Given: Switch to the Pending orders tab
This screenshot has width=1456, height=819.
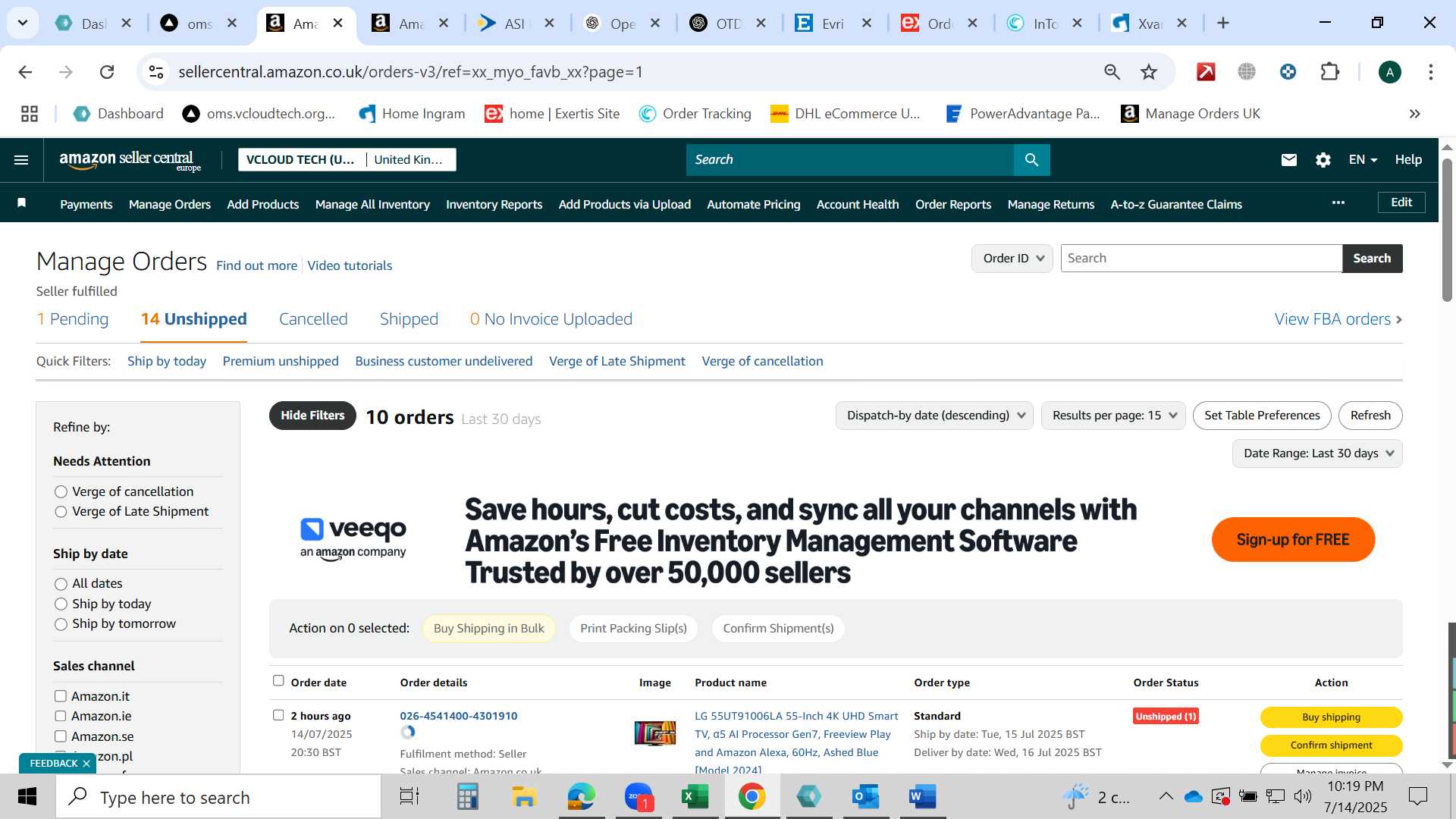Looking at the screenshot, I should coord(73,319).
